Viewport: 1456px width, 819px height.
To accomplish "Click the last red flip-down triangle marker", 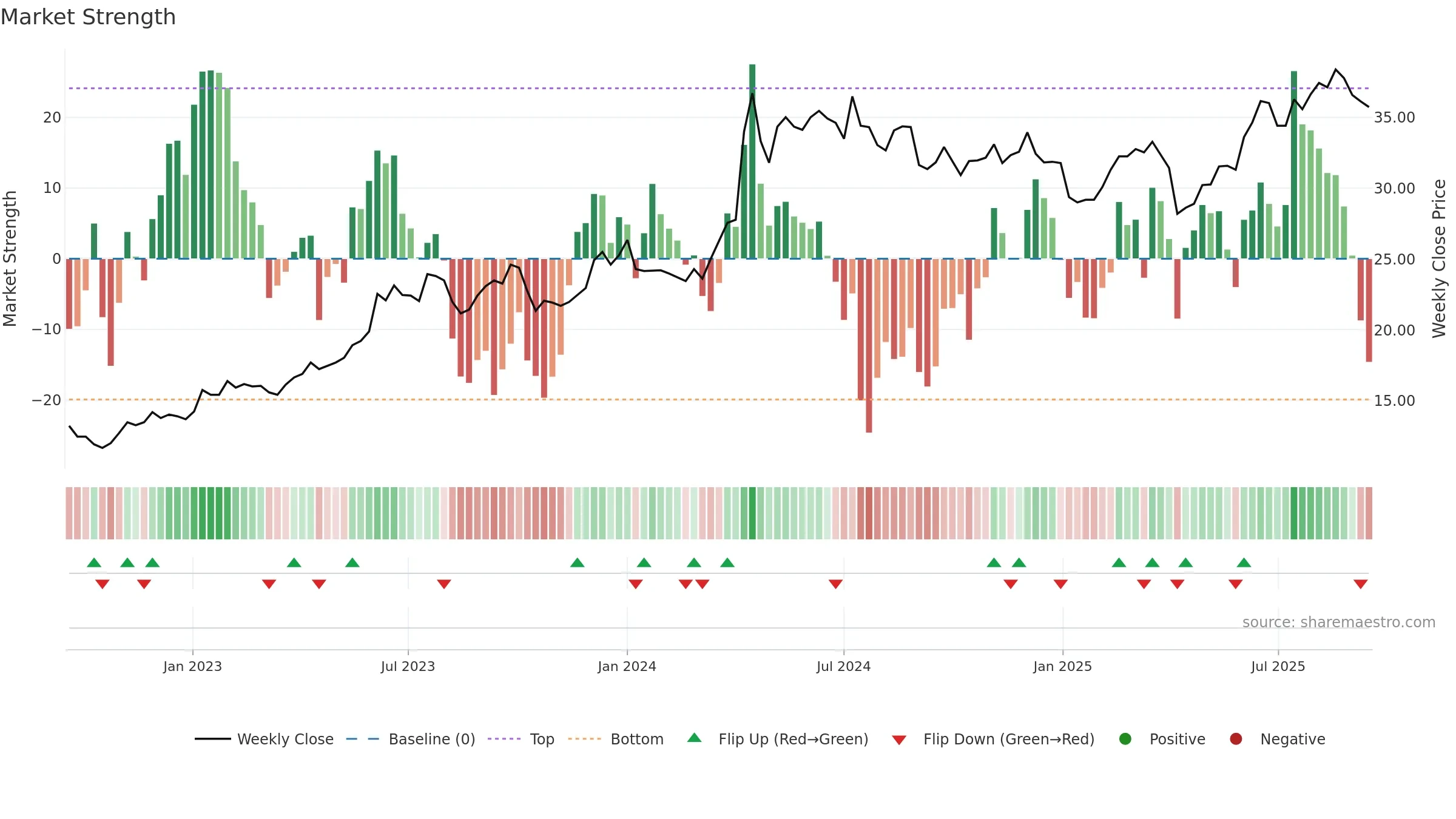I will [1360, 584].
